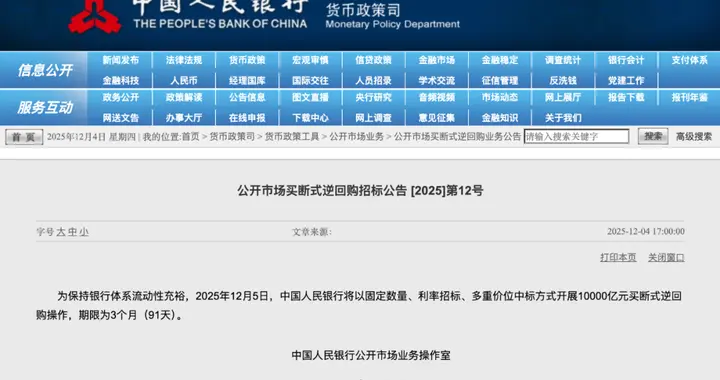Follow the 首页 breadcrumb link after 我的位置
The width and height of the screenshot is (720, 380).
[x=191, y=137]
